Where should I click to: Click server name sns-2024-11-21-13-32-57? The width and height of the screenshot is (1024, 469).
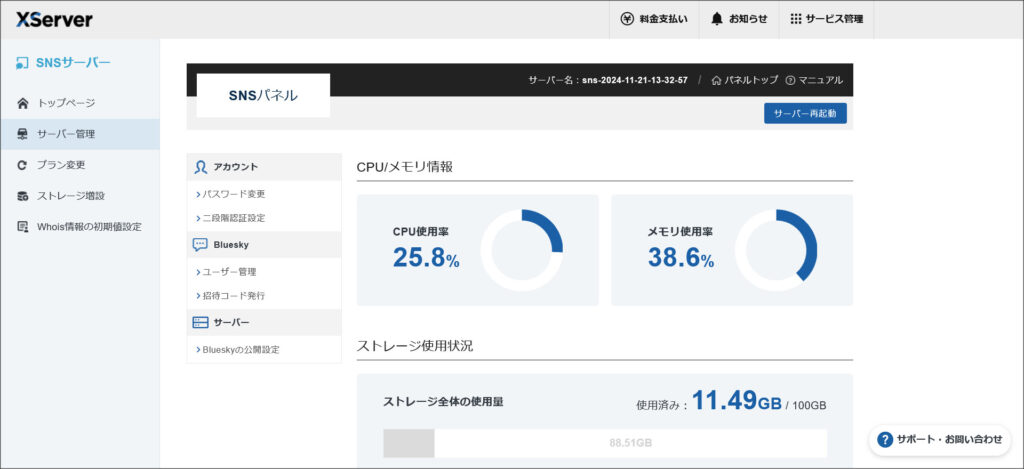[x=635, y=80]
